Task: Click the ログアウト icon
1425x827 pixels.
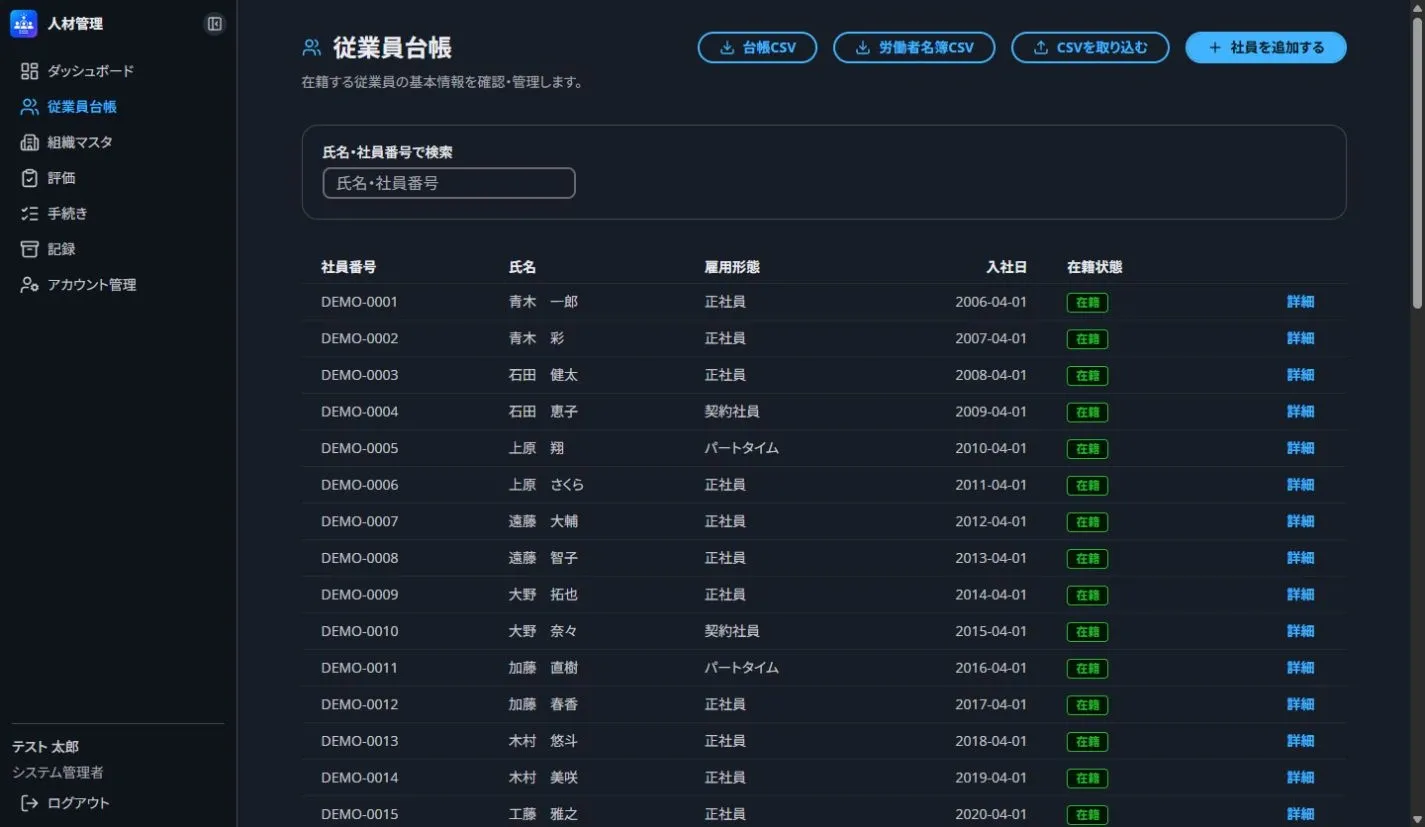Action: tap(30, 803)
